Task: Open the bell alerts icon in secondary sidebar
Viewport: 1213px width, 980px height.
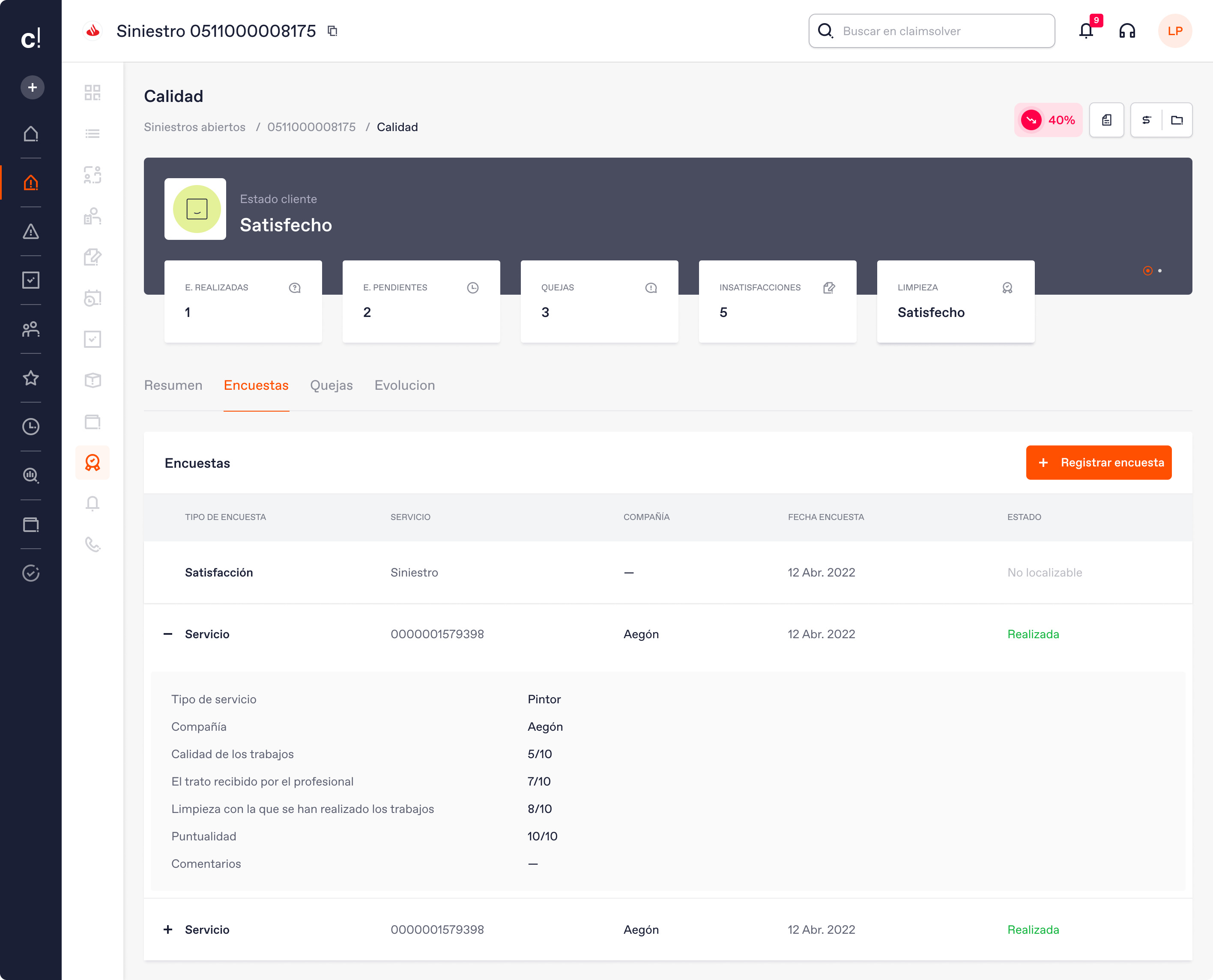Action: (x=93, y=504)
